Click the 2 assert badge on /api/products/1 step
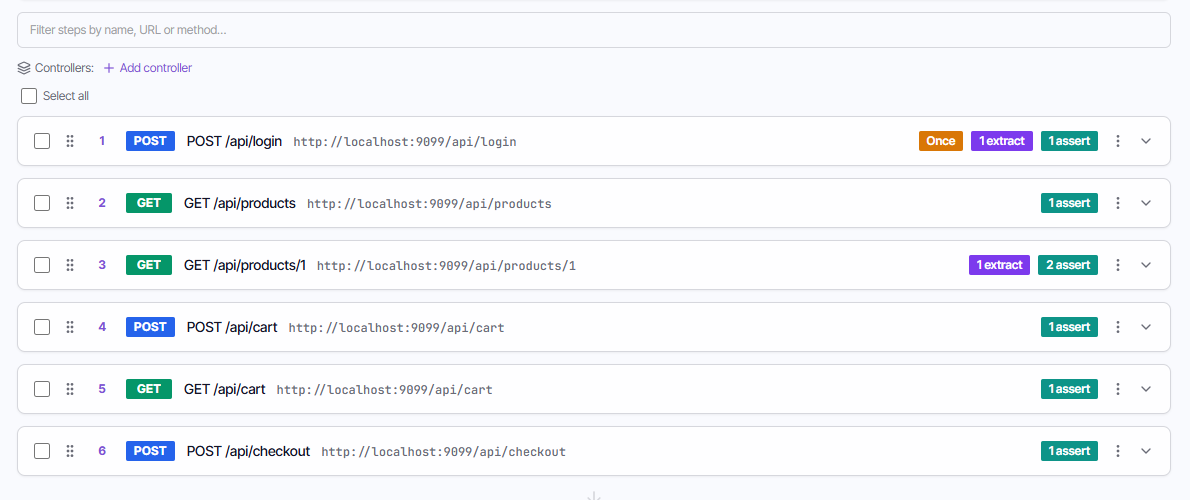Image resolution: width=1190 pixels, height=500 pixels. [1068, 266]
